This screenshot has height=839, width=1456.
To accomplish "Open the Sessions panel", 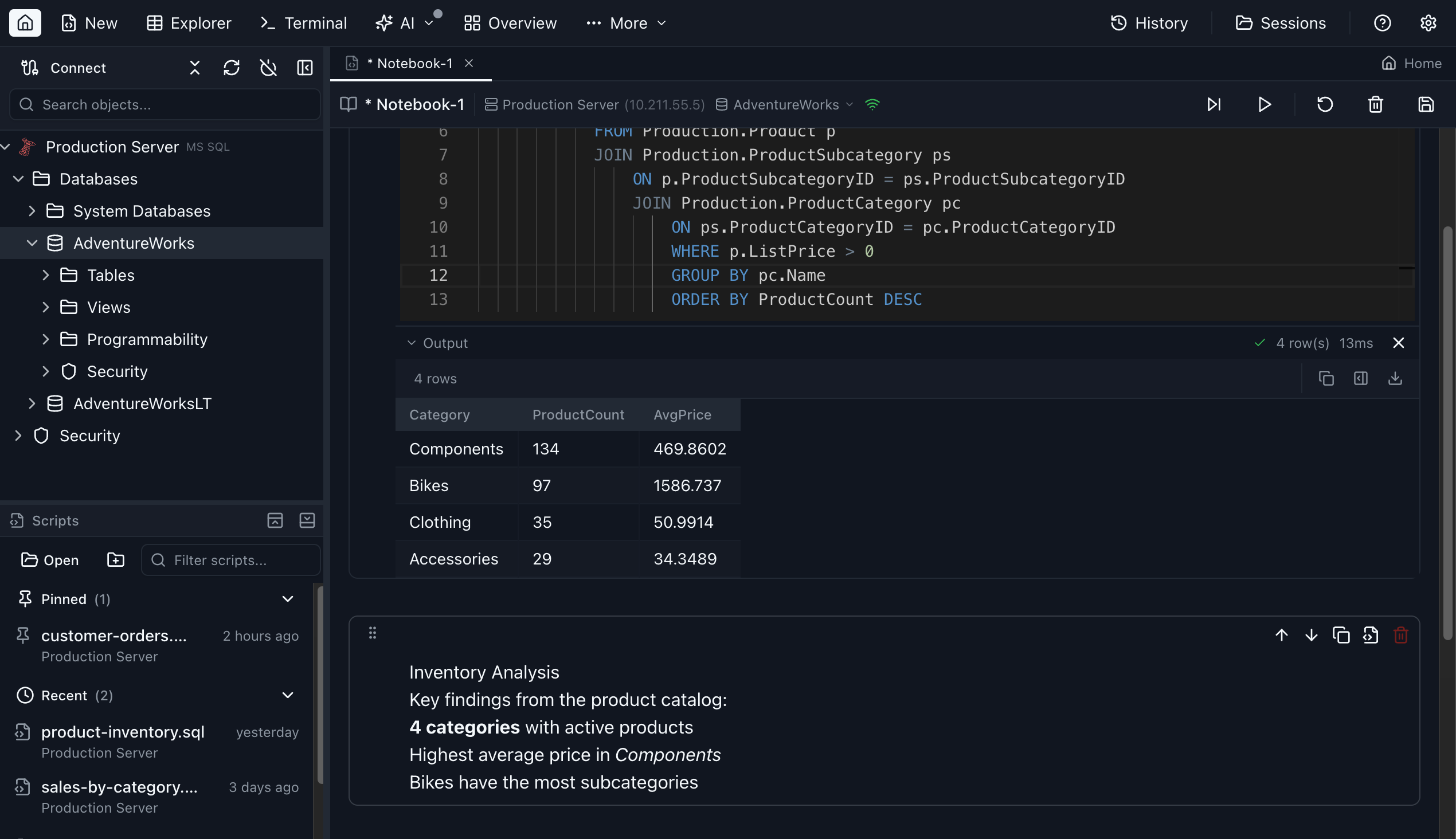I will pos(1281,22).
